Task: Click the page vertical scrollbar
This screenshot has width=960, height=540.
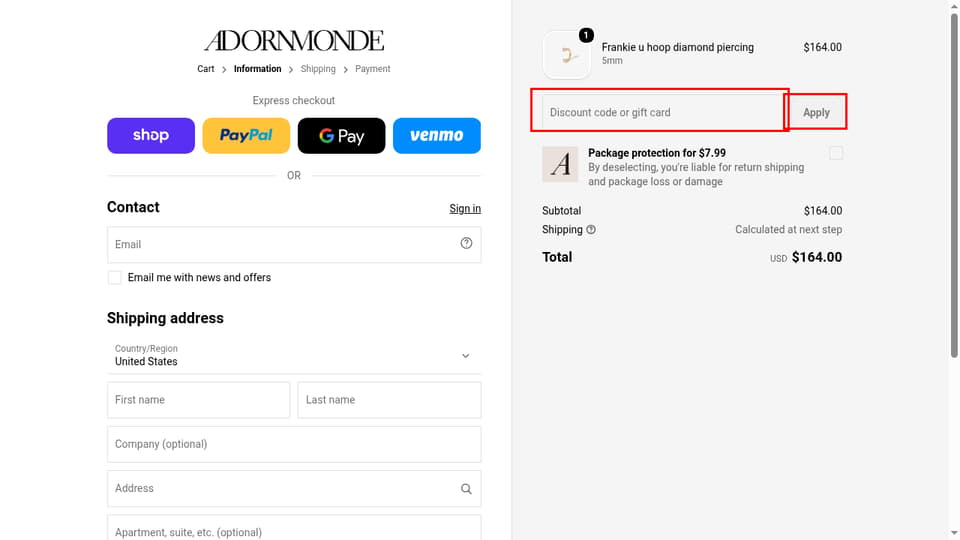Action: point(954,186)
